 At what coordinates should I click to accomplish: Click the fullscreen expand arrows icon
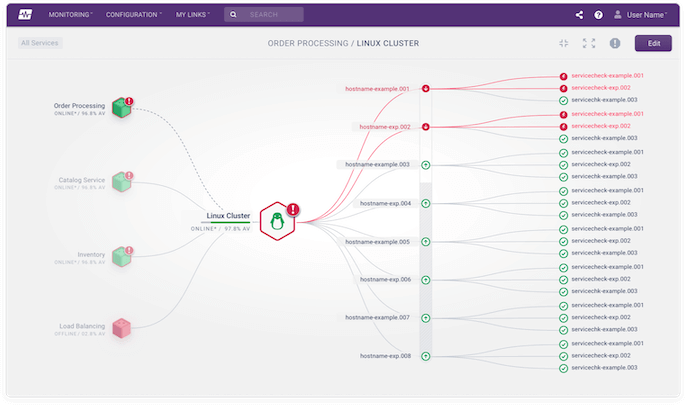[589, 44]
